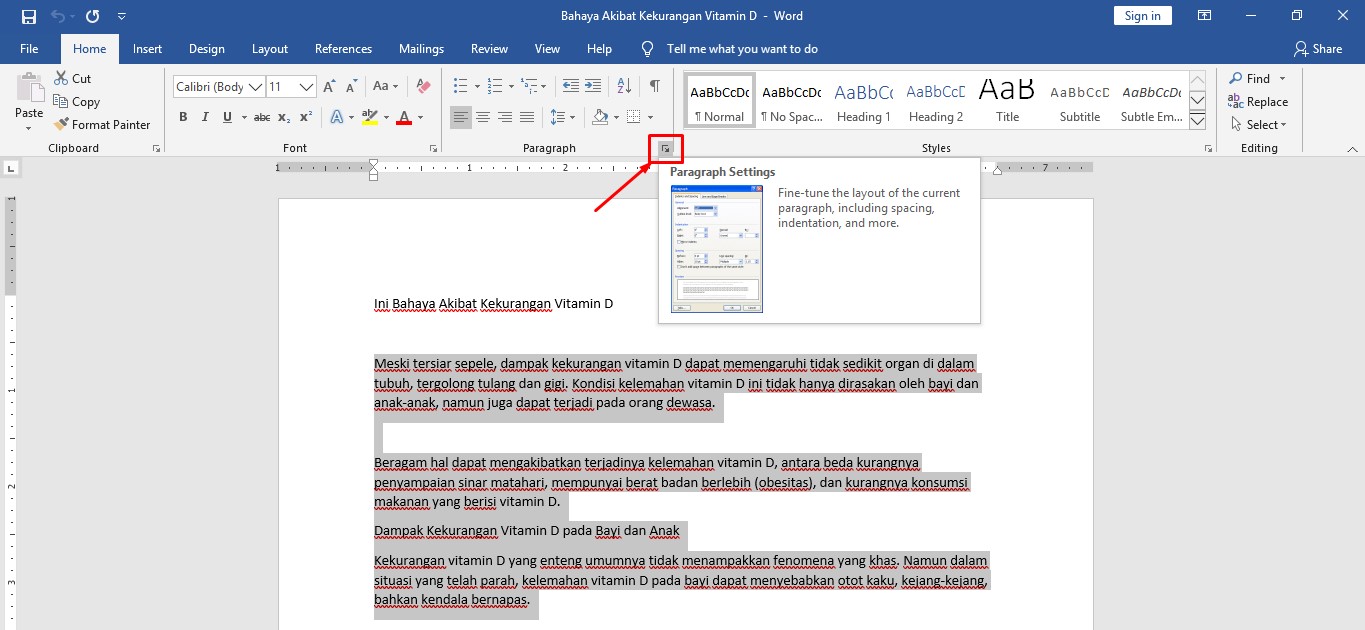
Task: Open the Calibri font name dropdown
Action: click(255, 87)
